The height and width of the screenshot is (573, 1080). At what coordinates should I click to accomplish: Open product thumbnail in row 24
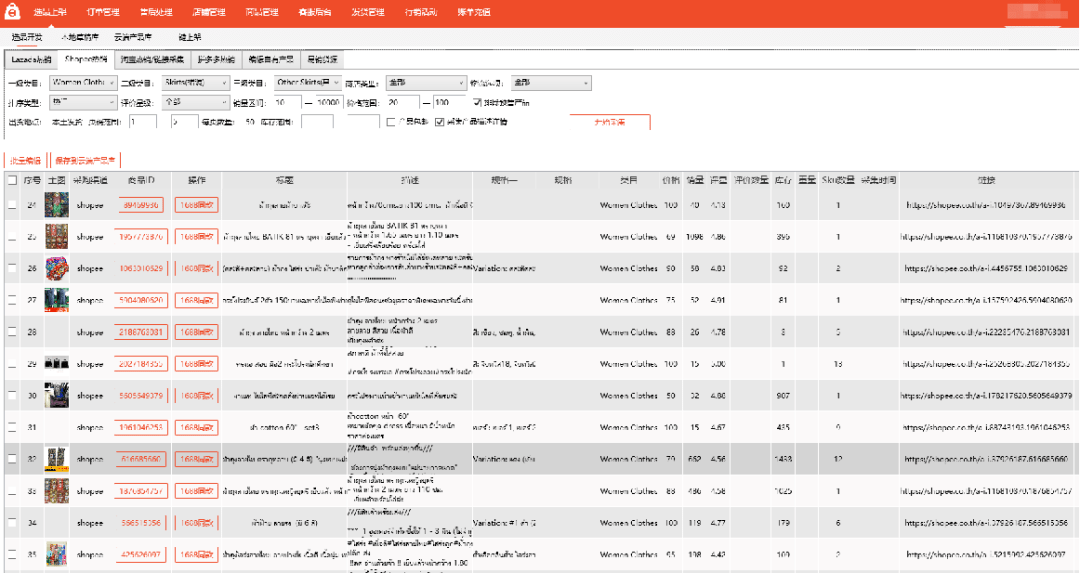coord(56,205)
